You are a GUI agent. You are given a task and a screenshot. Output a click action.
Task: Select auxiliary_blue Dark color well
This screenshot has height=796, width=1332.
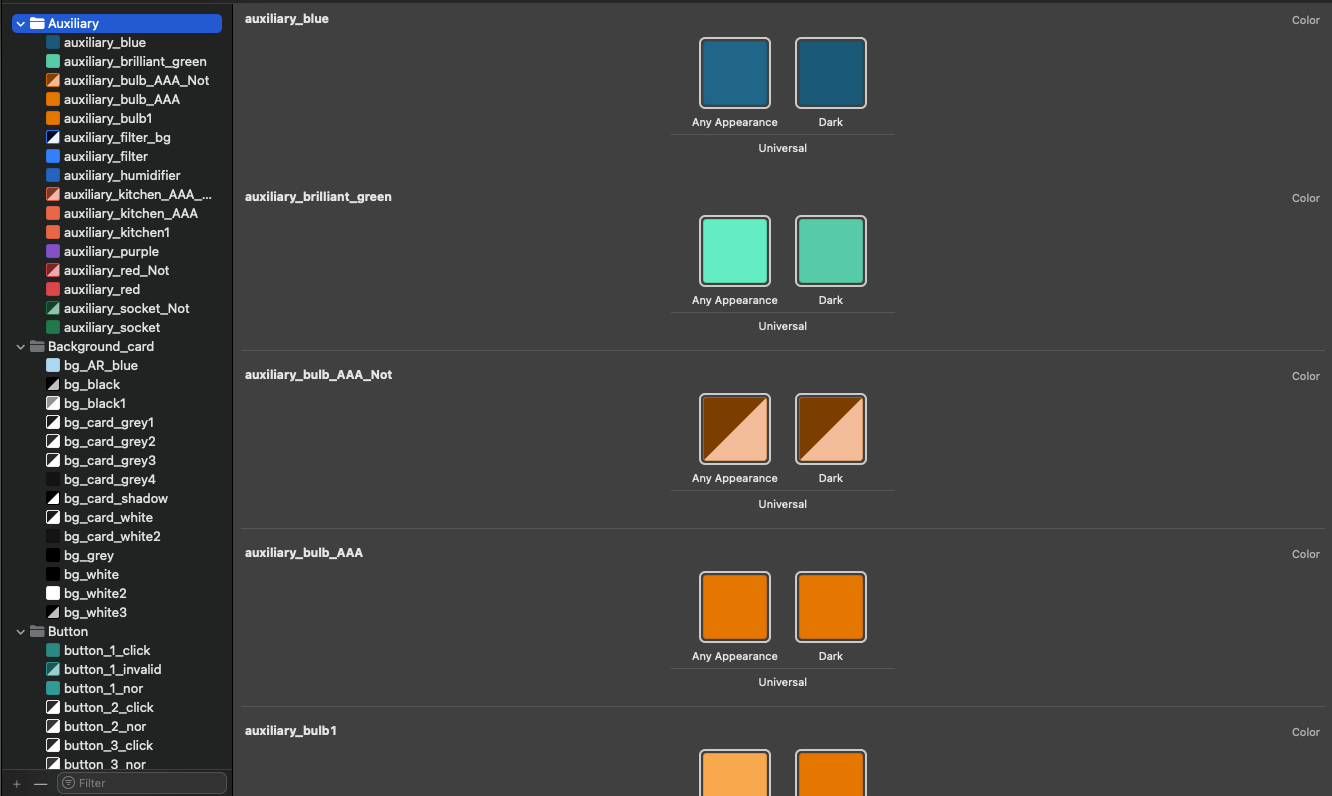(x=831, y=73)
